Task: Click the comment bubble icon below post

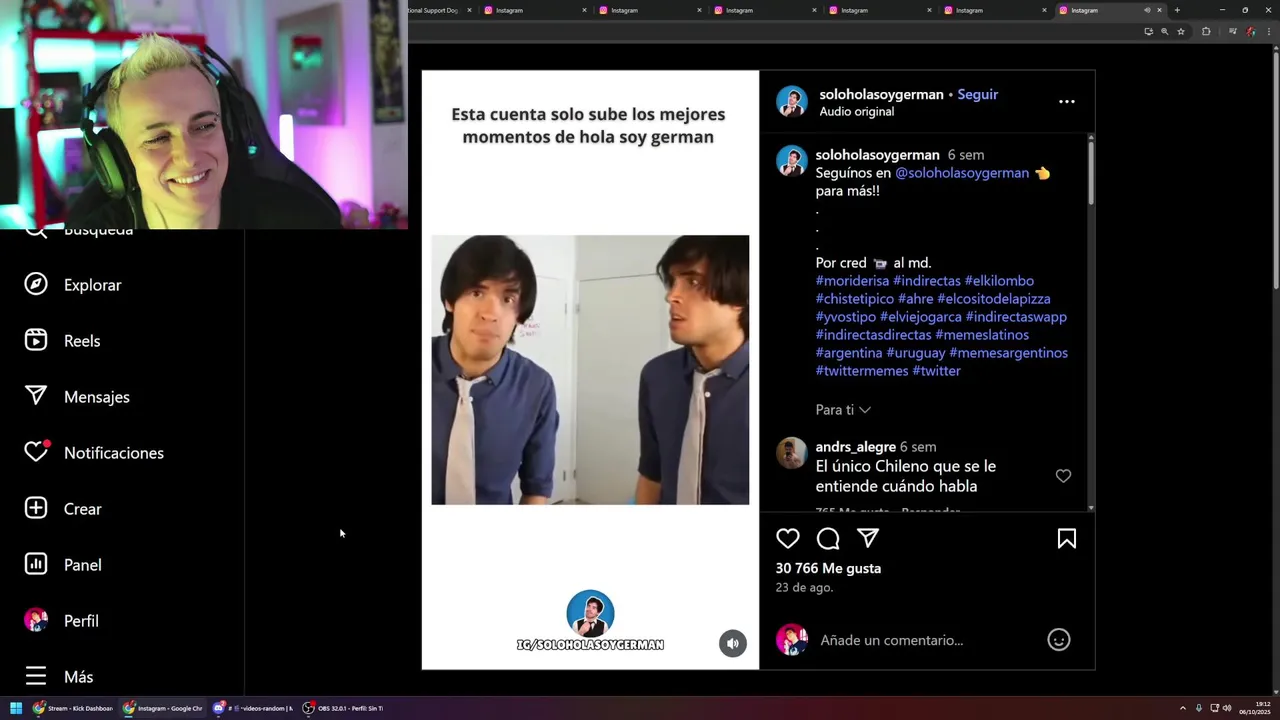Action: click(828, 539)
